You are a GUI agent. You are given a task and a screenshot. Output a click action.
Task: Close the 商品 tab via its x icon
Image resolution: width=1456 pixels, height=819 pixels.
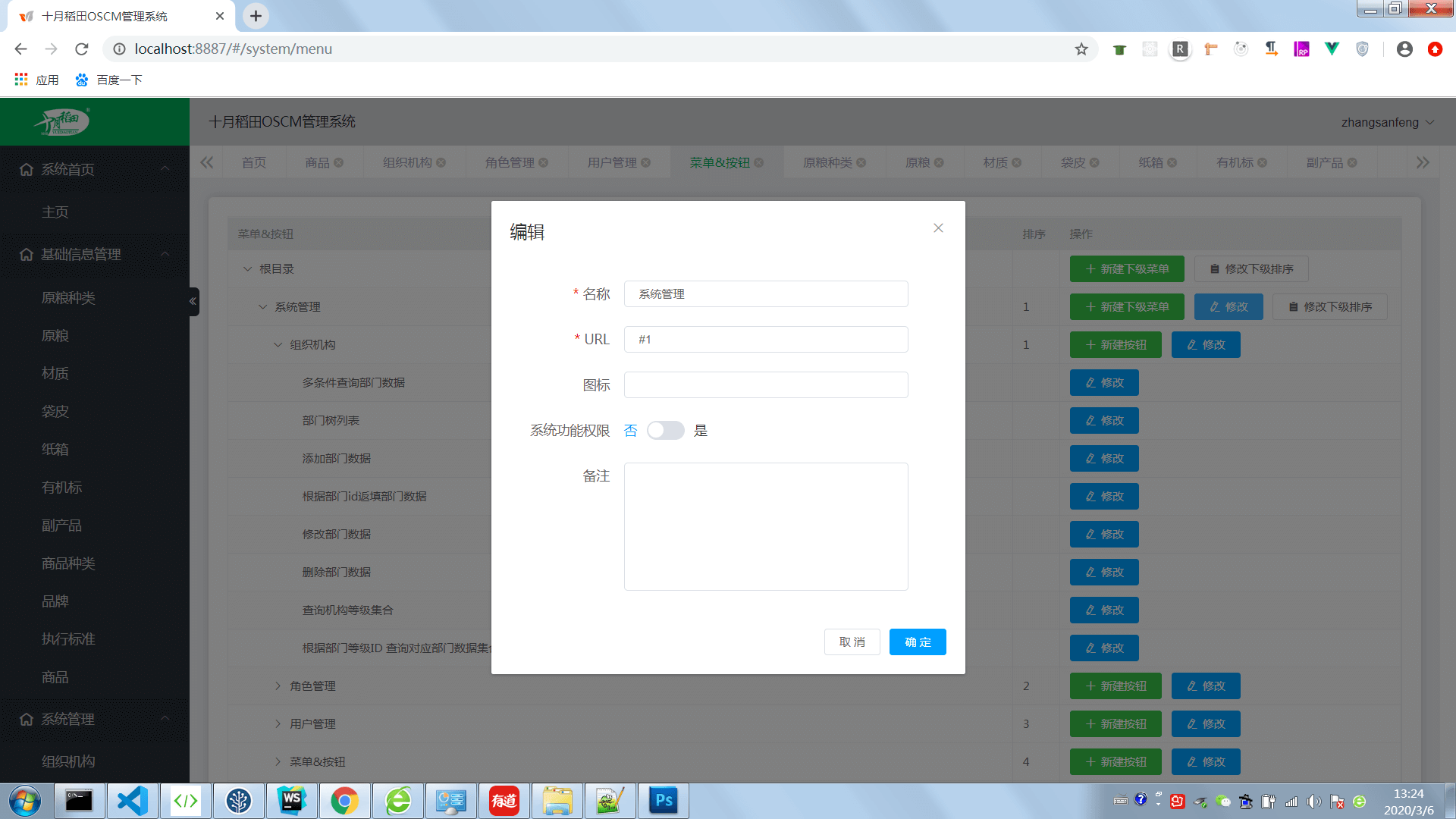pyautogui.click(x=339, y=163)
